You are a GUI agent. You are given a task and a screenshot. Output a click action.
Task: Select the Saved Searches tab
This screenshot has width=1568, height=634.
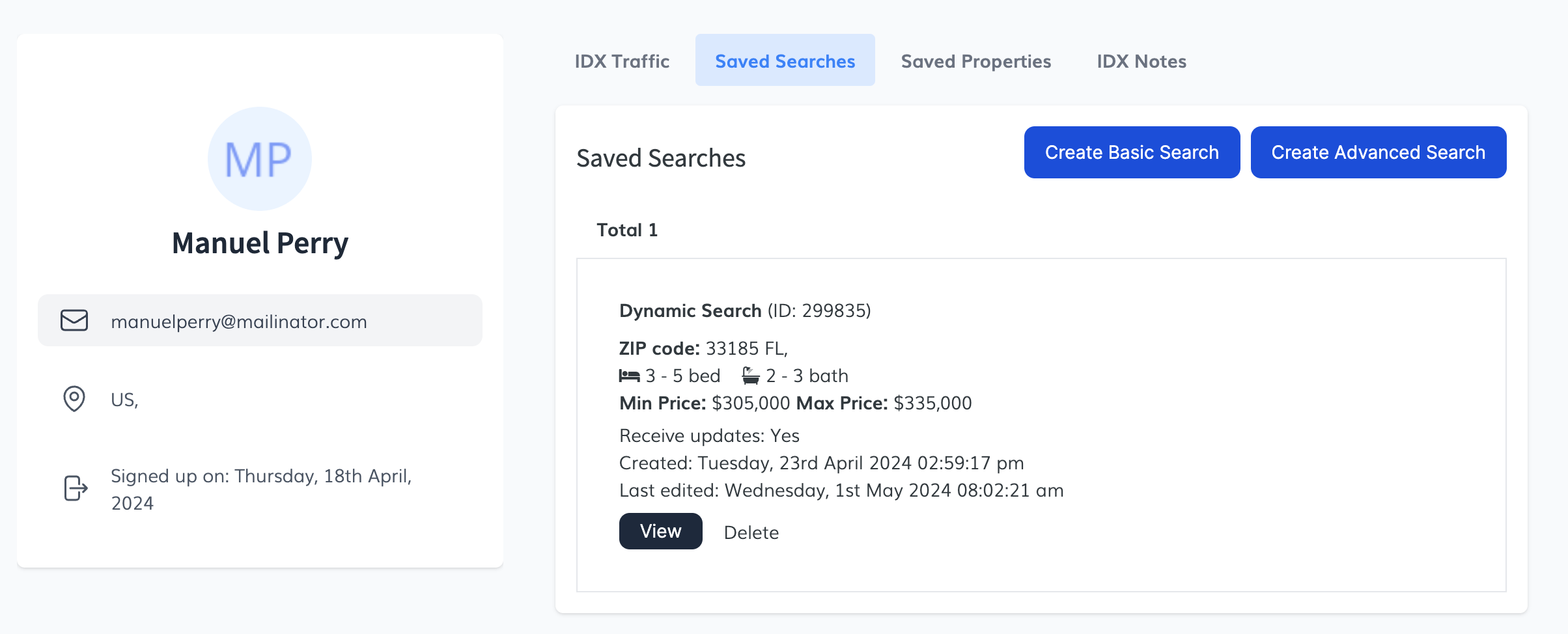(785, 61)
